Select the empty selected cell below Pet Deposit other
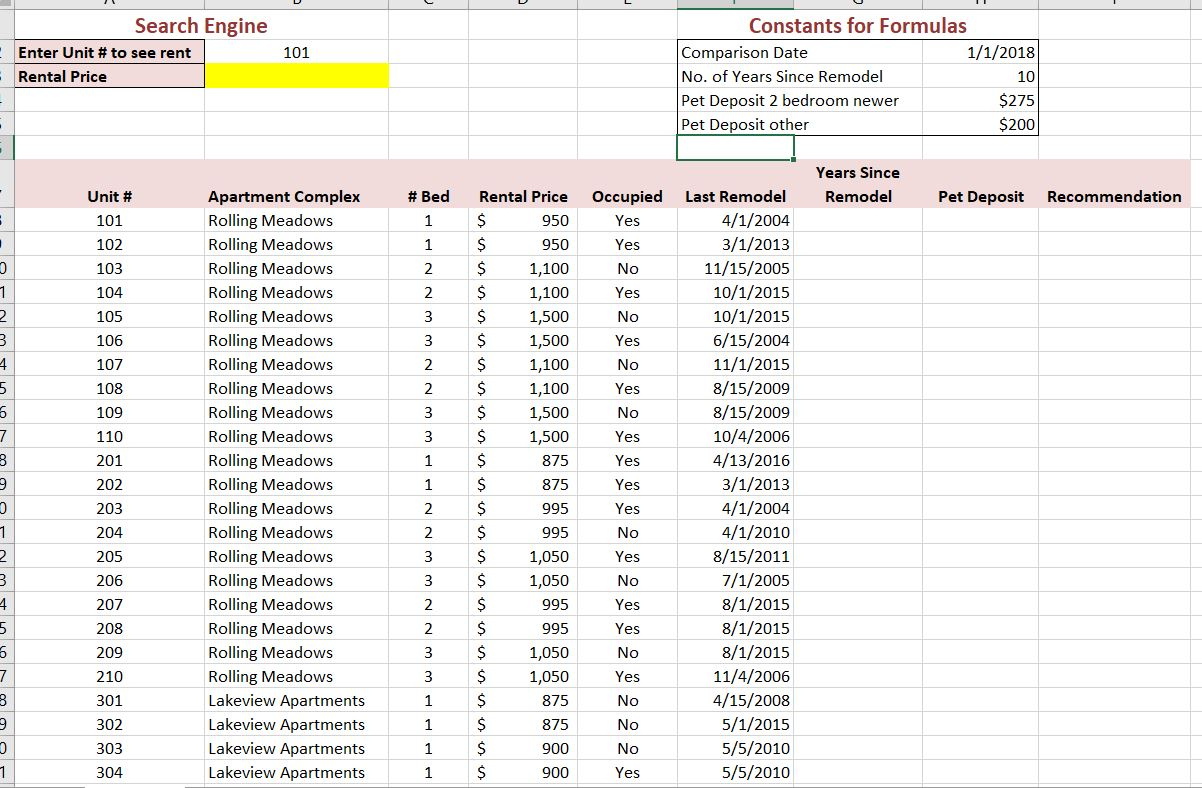This screenshot has height=788, width=1202. [735, 148]
